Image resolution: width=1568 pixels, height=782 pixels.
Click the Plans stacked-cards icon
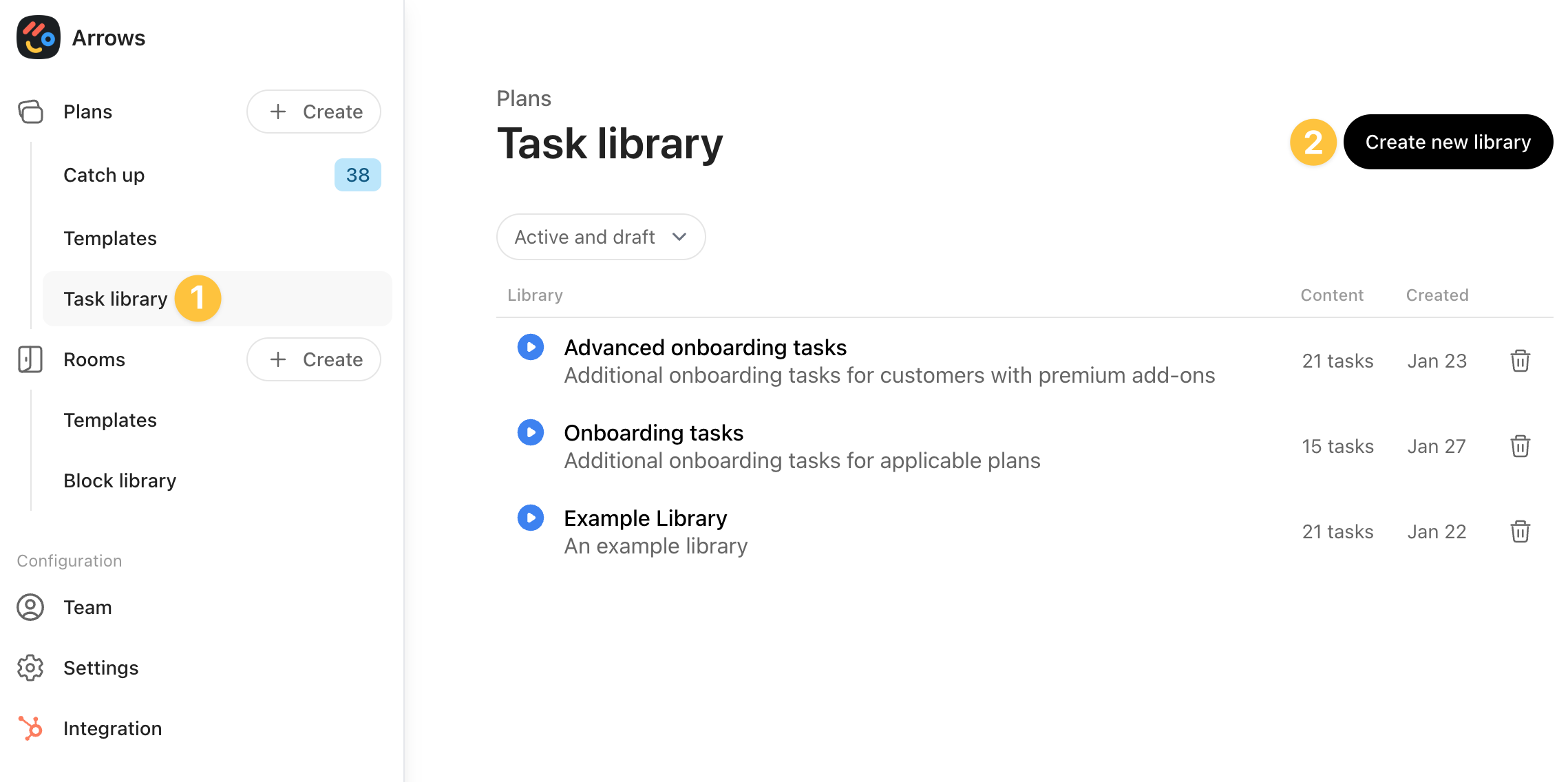(30, 112)
